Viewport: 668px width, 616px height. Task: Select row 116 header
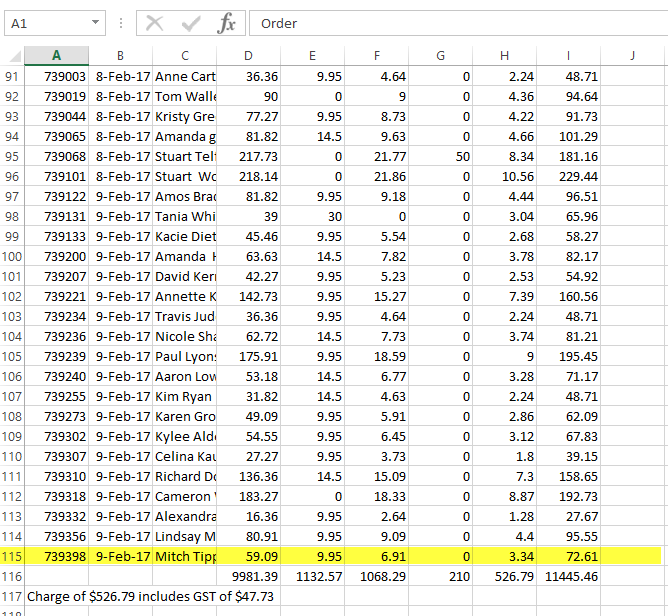pyautogui.click(x=12, y=576)
